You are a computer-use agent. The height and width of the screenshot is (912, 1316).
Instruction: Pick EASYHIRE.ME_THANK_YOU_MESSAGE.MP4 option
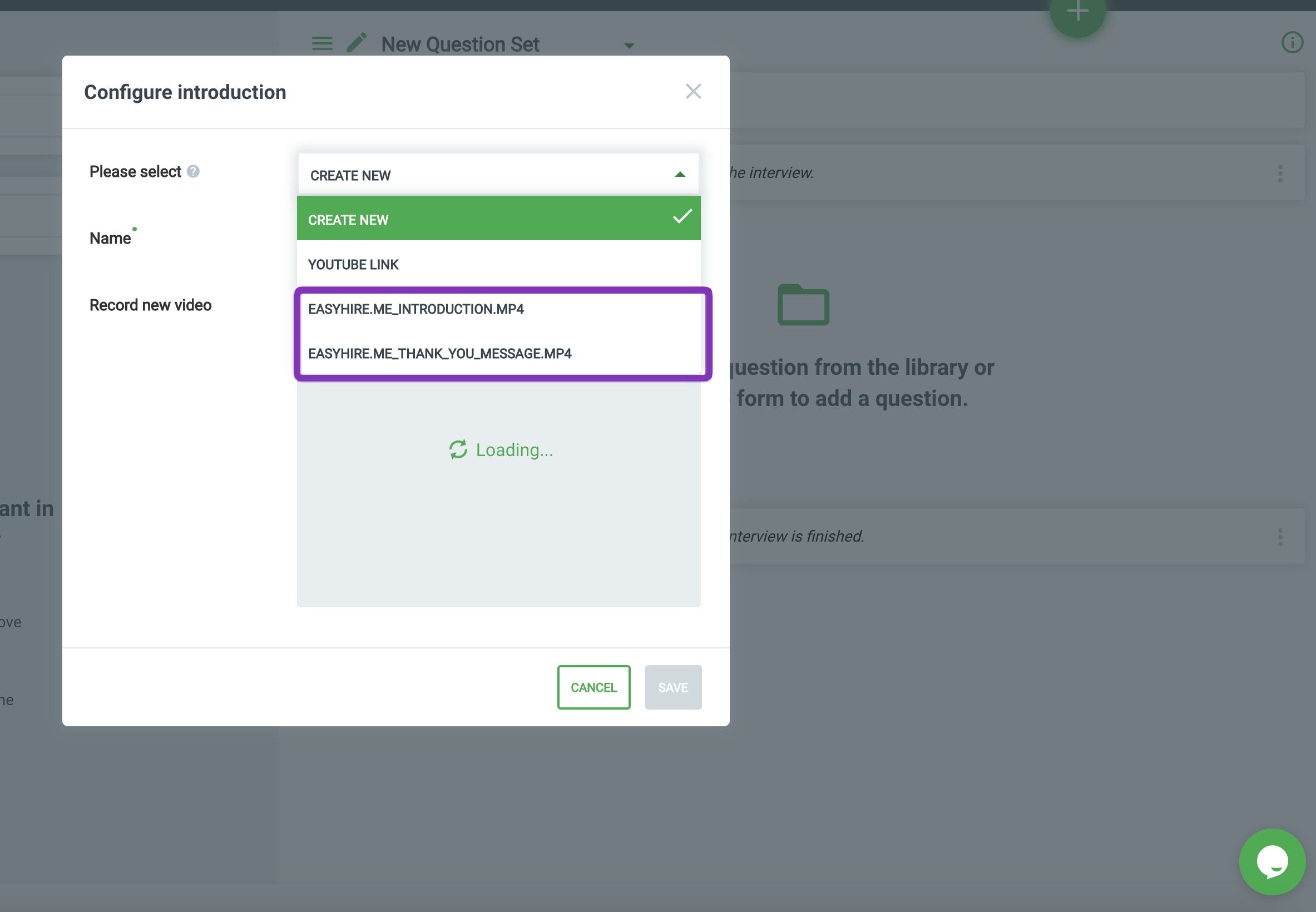(x=439, y=354)
